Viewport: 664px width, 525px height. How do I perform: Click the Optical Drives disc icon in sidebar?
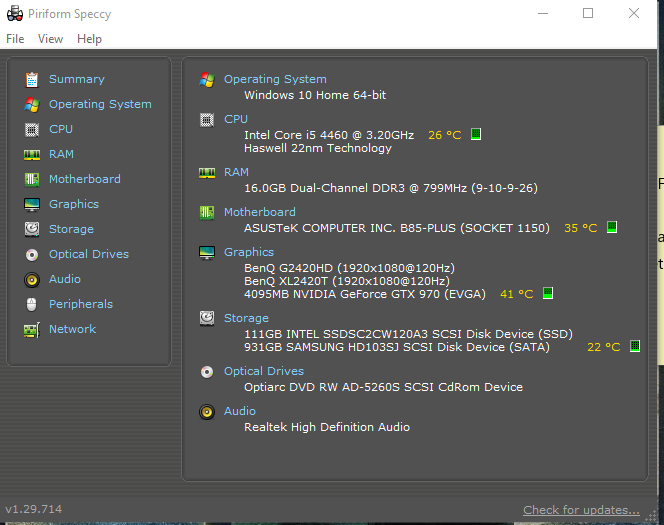[32, 254]
